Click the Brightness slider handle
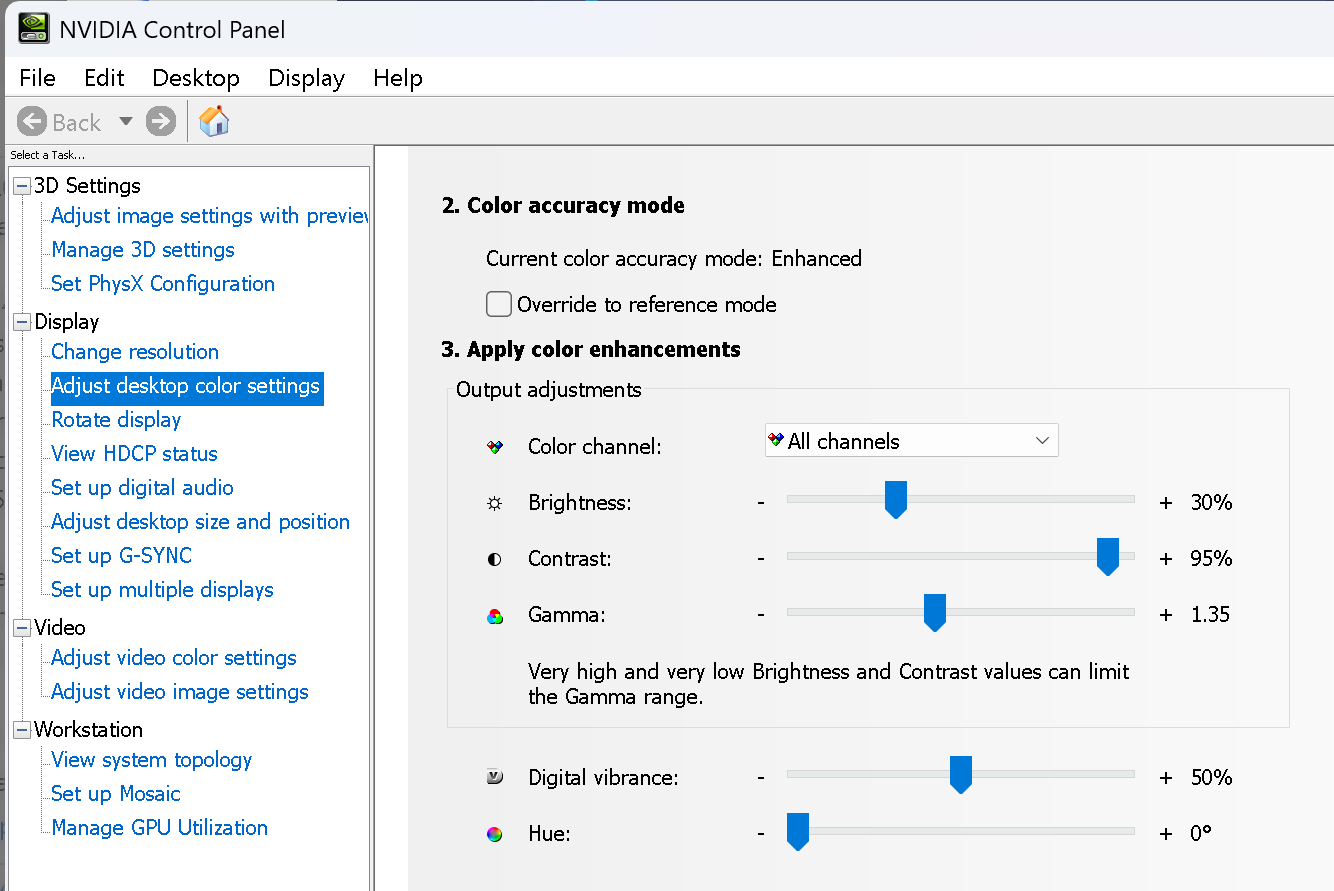 [896, 499]
